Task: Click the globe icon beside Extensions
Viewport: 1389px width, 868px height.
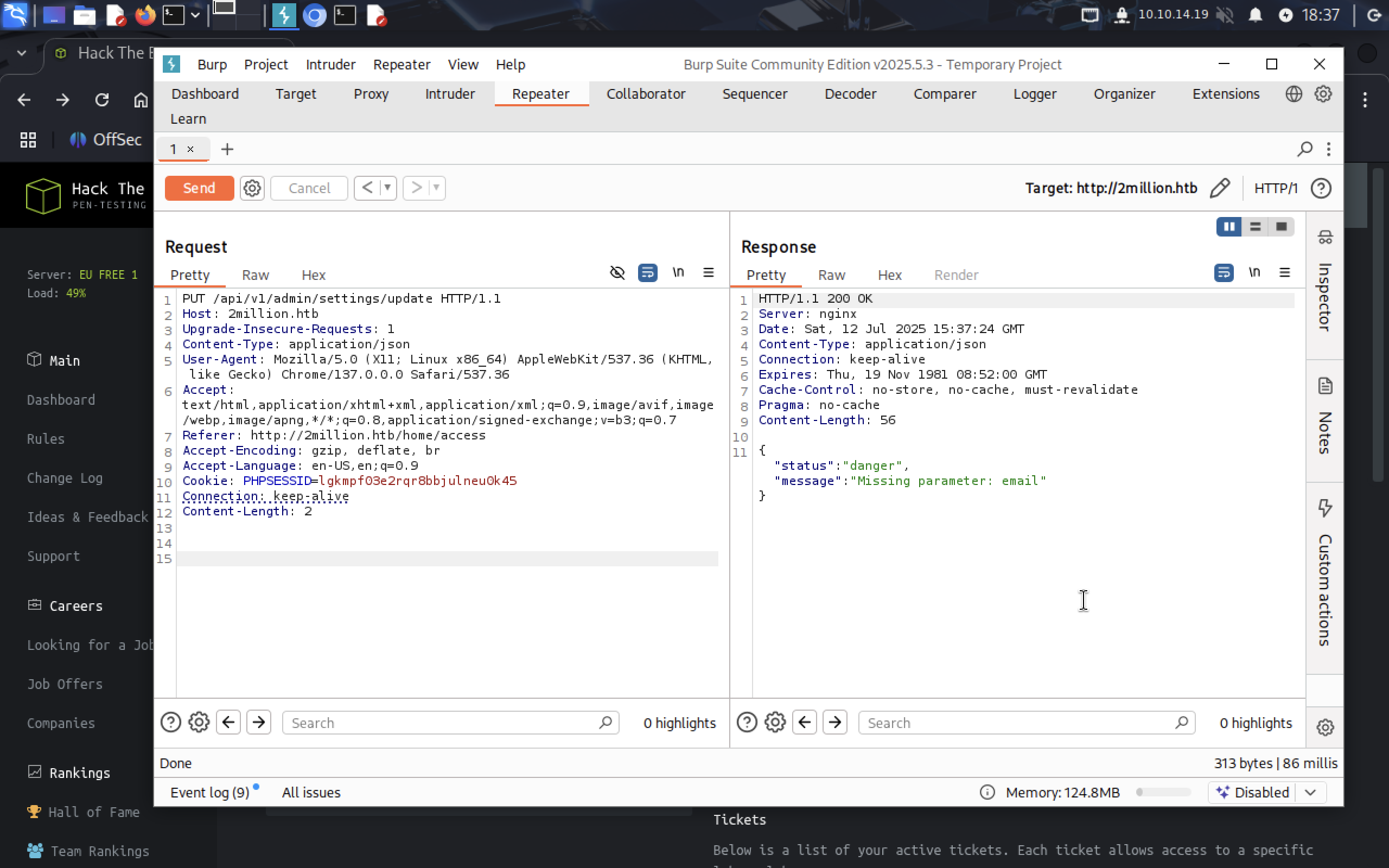Action: (x=1294, y=93)
